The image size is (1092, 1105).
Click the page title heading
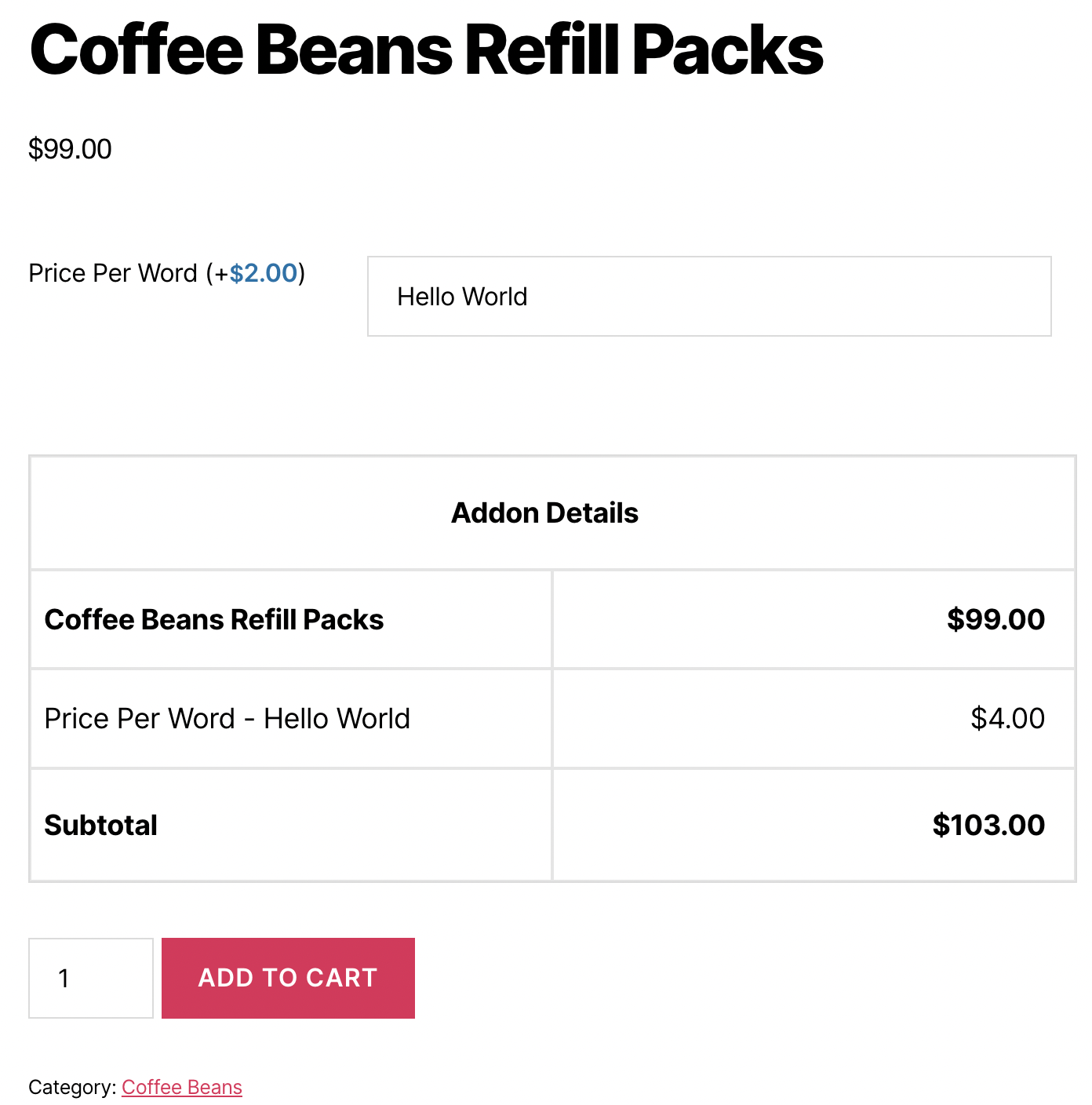426,50
